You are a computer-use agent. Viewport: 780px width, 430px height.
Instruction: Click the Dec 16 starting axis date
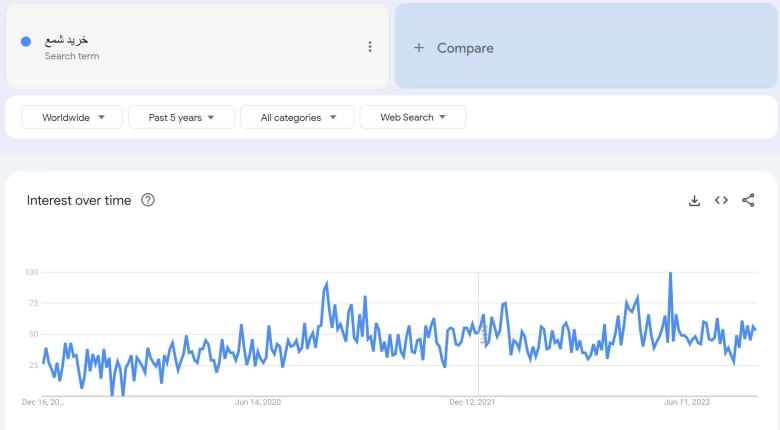point(43,402)
